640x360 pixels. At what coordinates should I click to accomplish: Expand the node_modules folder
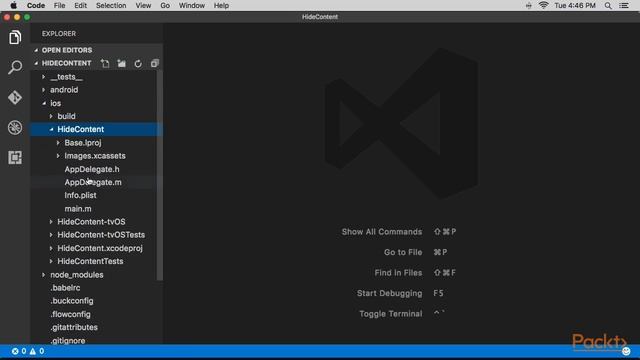(x=44, y=275)
